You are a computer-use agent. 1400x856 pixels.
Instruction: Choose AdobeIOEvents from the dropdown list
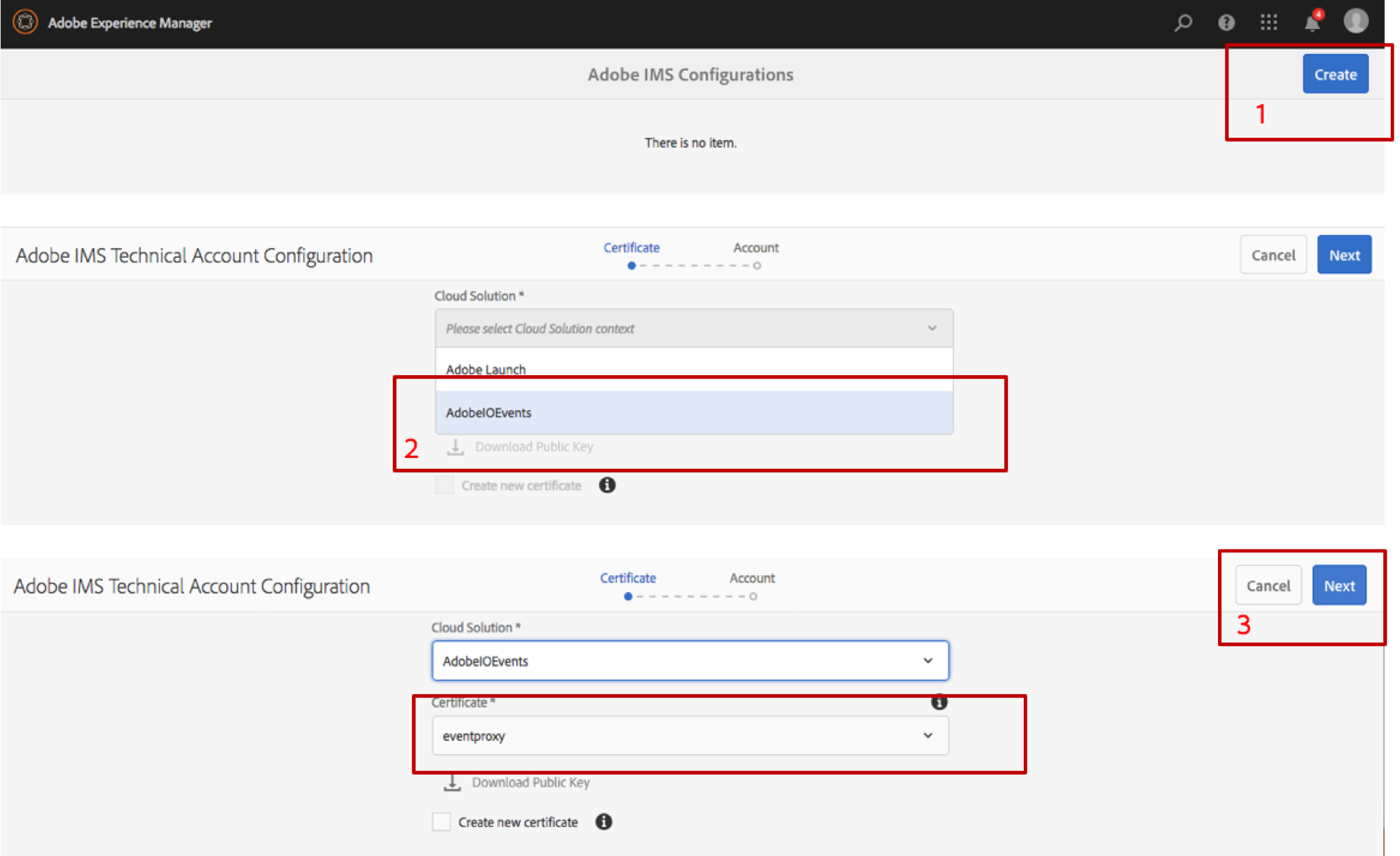pos(694,412)
